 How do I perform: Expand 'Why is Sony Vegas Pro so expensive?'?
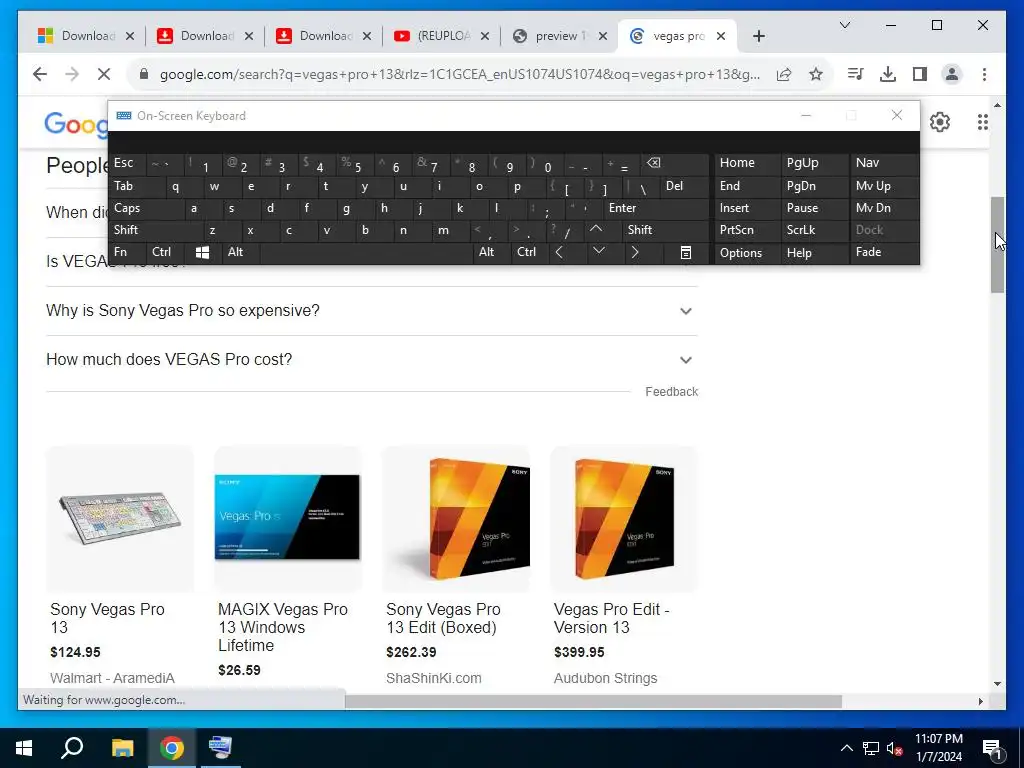tap(372, 311)
